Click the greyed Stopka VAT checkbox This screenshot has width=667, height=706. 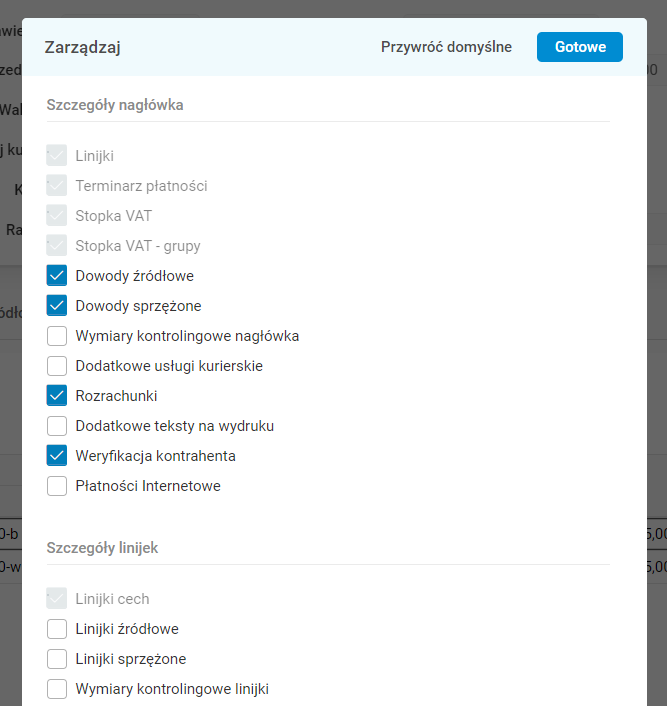pos(57,216)
